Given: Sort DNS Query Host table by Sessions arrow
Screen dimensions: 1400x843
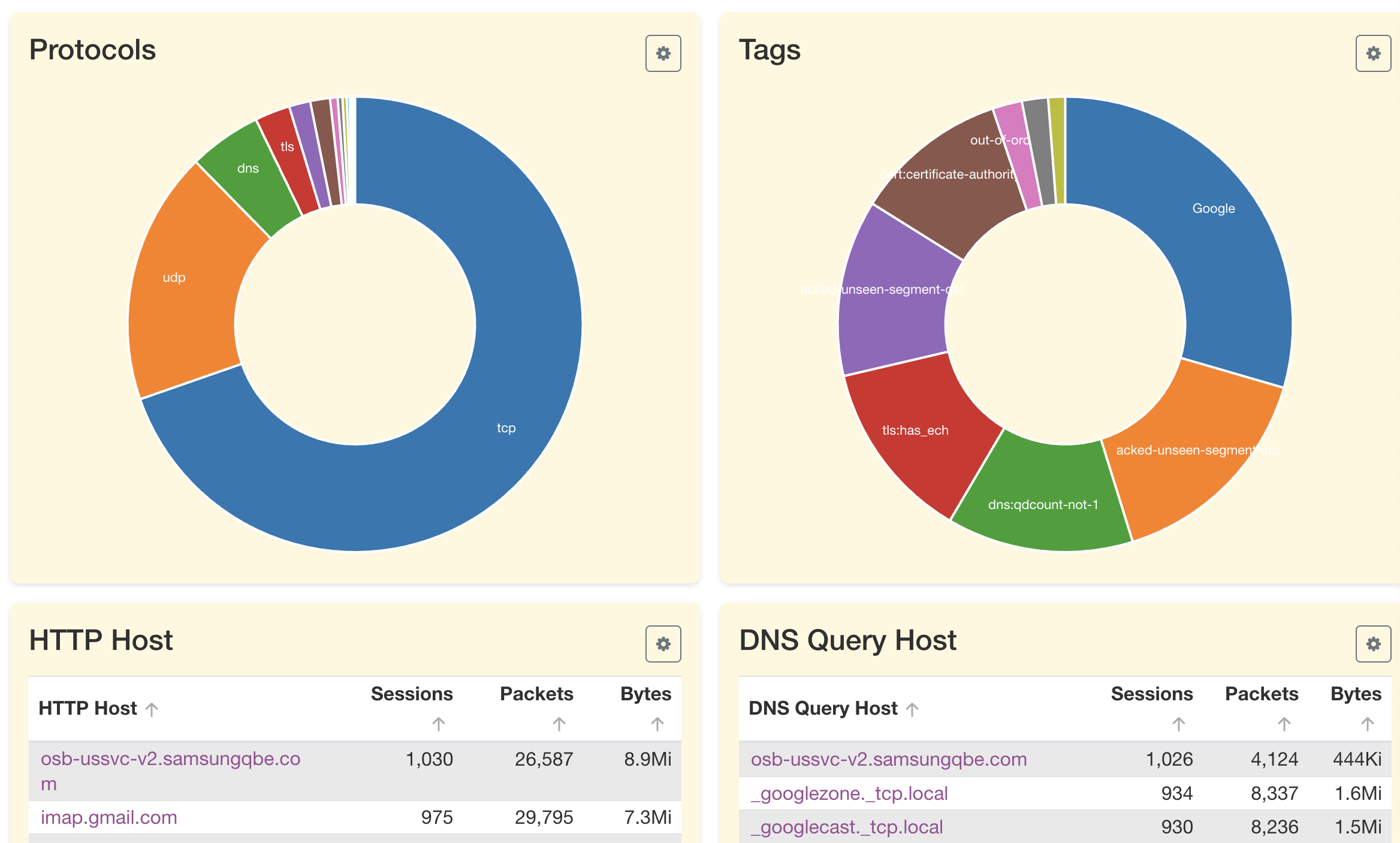Looking at the screenshot, I should tap(1178, 724).
